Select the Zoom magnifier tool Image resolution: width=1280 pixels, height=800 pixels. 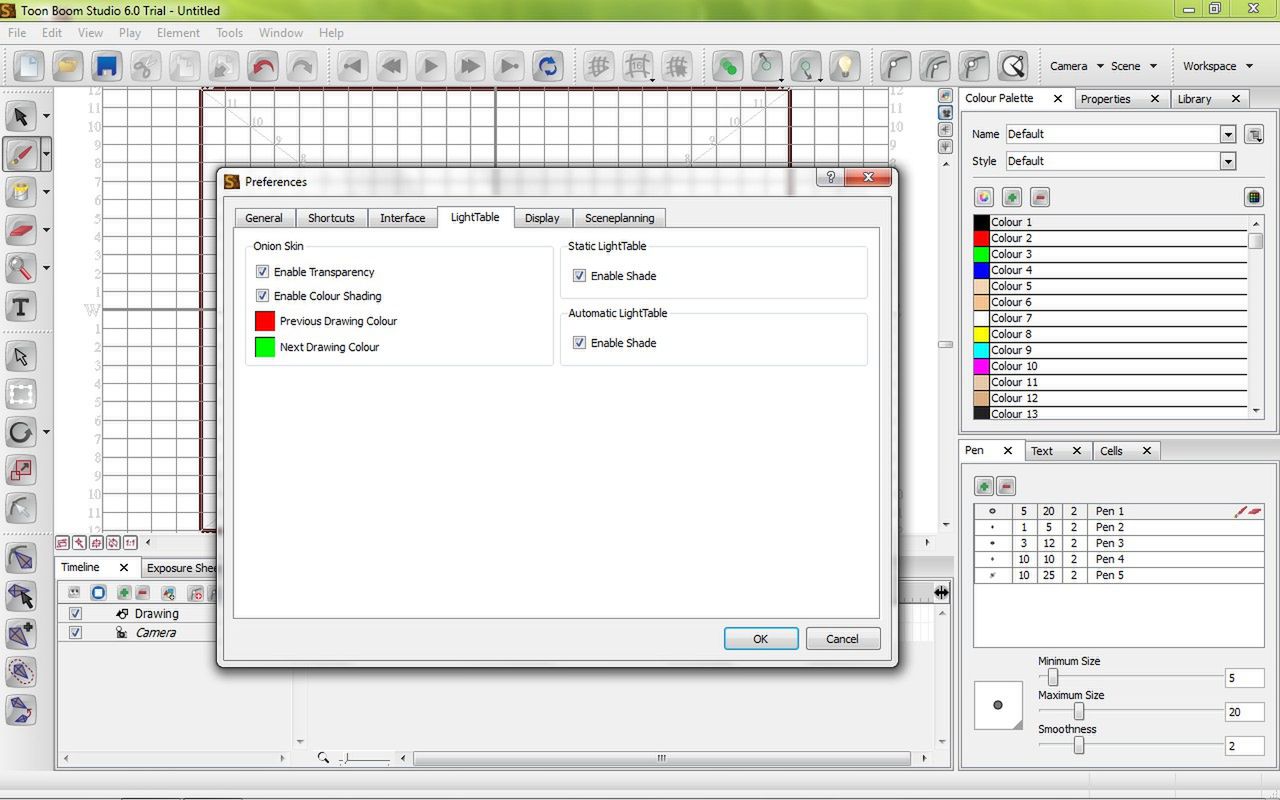(x=21, y=268)
